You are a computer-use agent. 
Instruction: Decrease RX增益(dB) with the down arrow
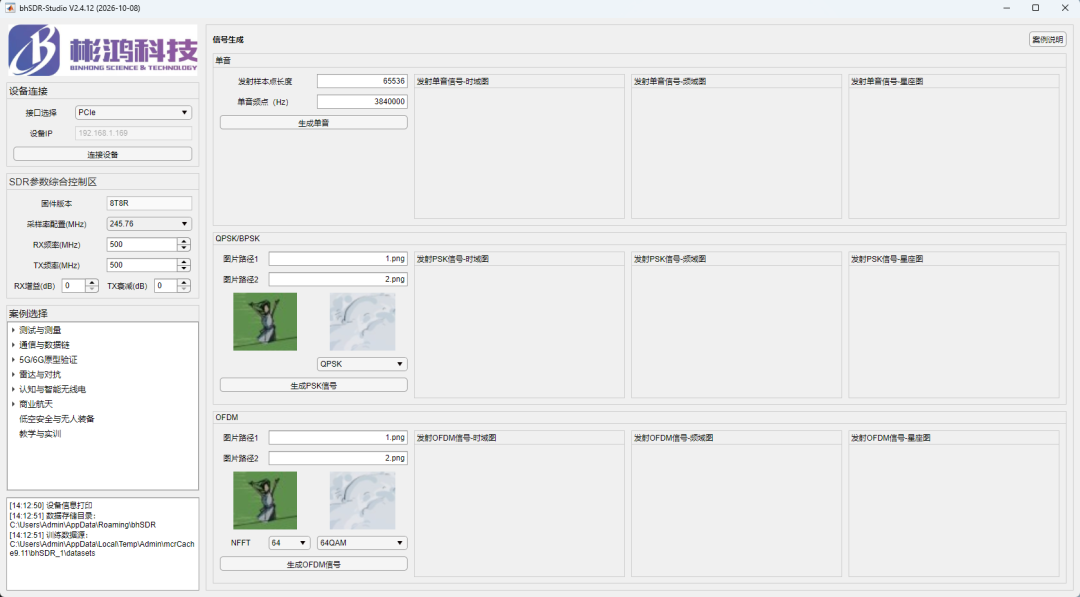tap(92, 289)
